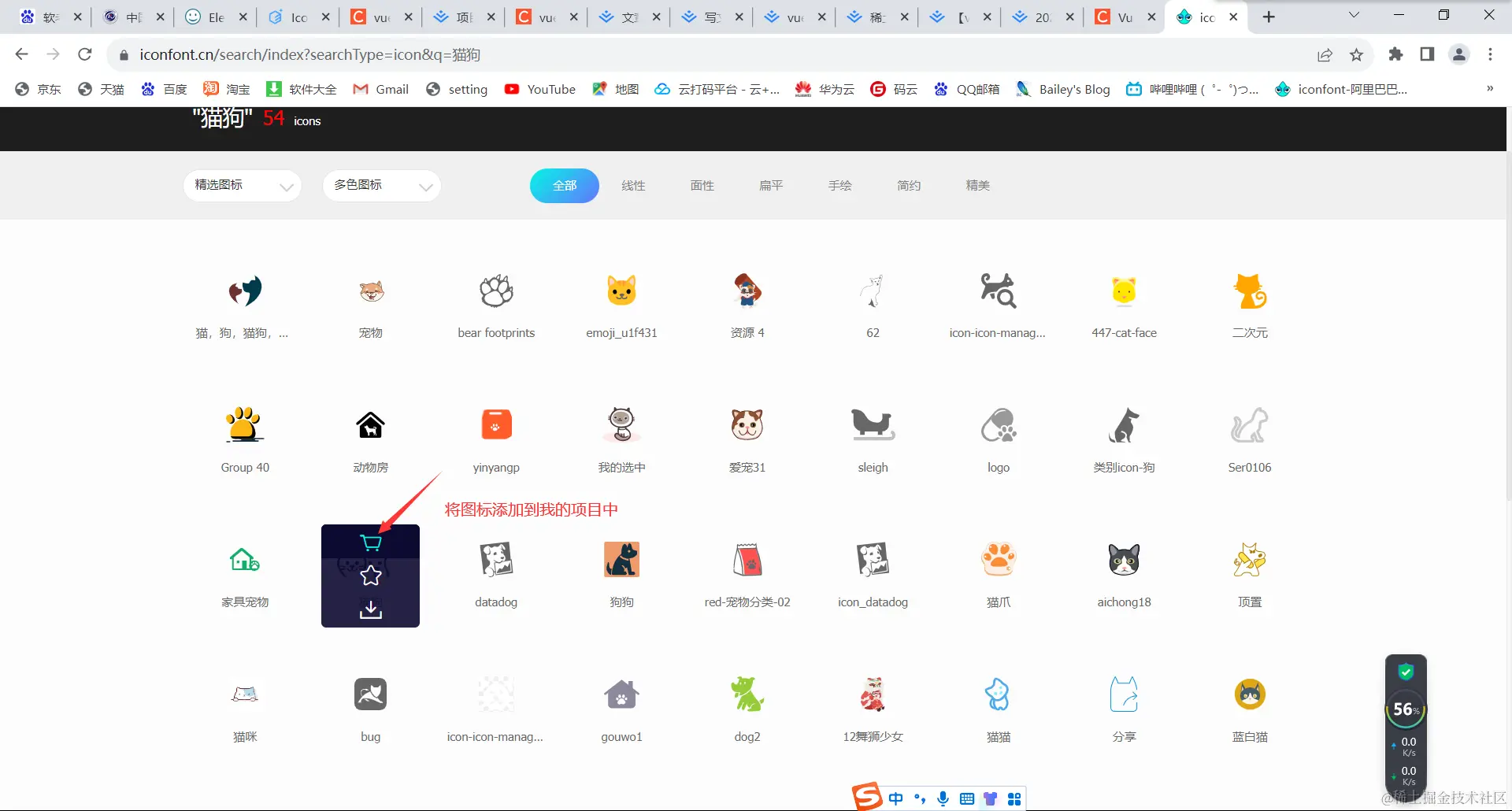Click the address bar URL field
This screenshot has width=1512, height=811.
click(x=315, y=54)
